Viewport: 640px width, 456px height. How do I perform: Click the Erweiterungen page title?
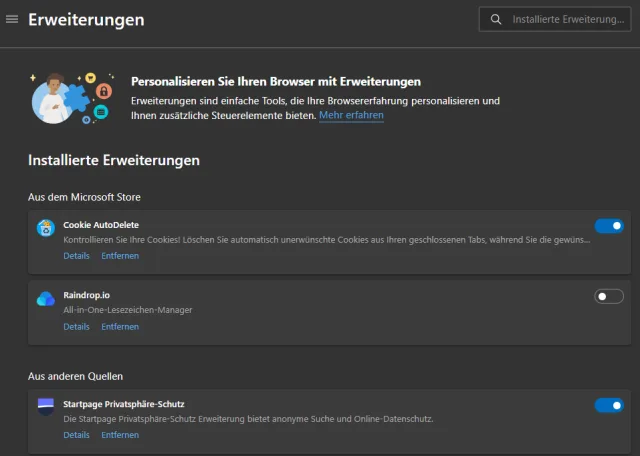(x=86, y=19)
